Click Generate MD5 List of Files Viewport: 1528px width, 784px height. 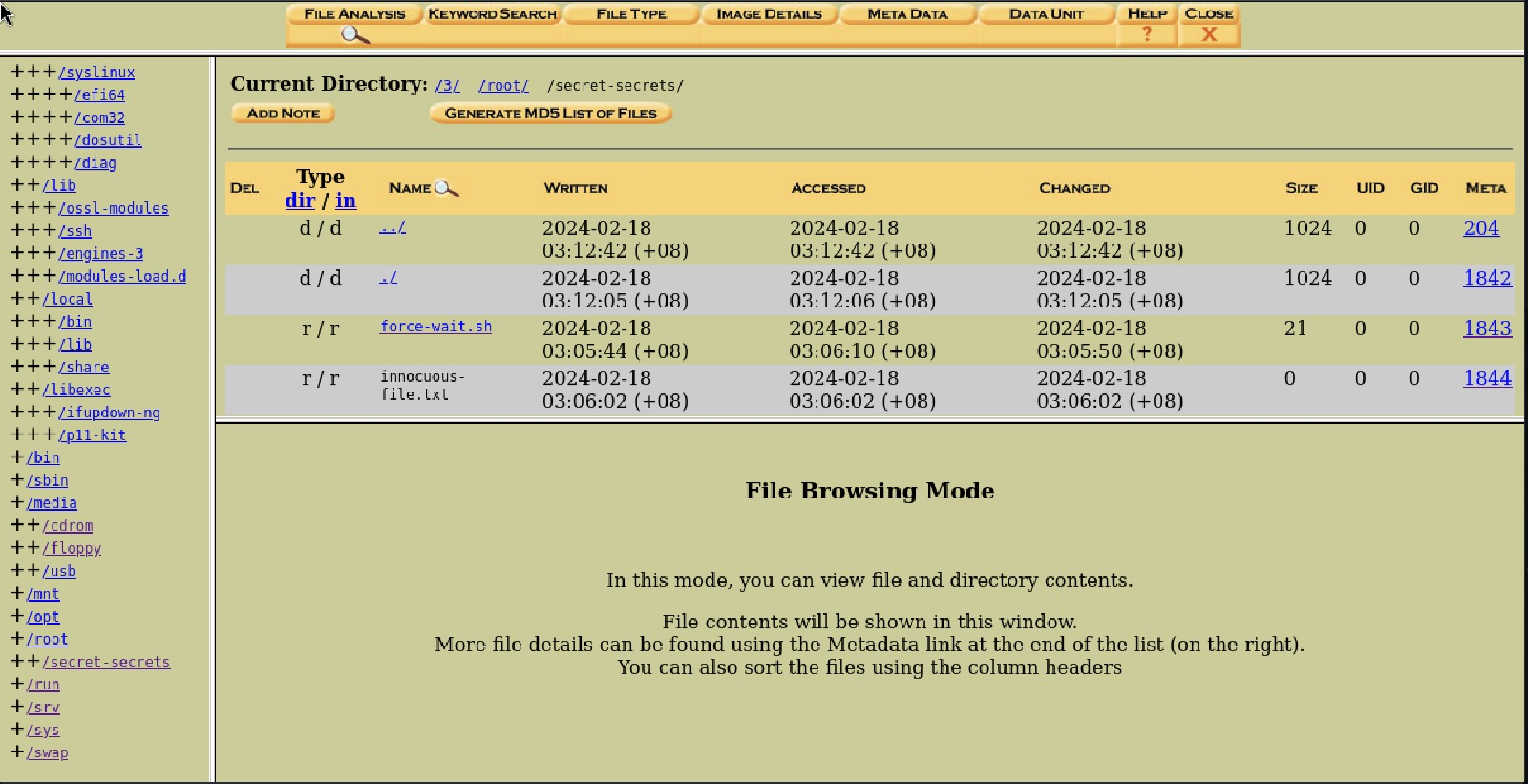coord(550,114)
